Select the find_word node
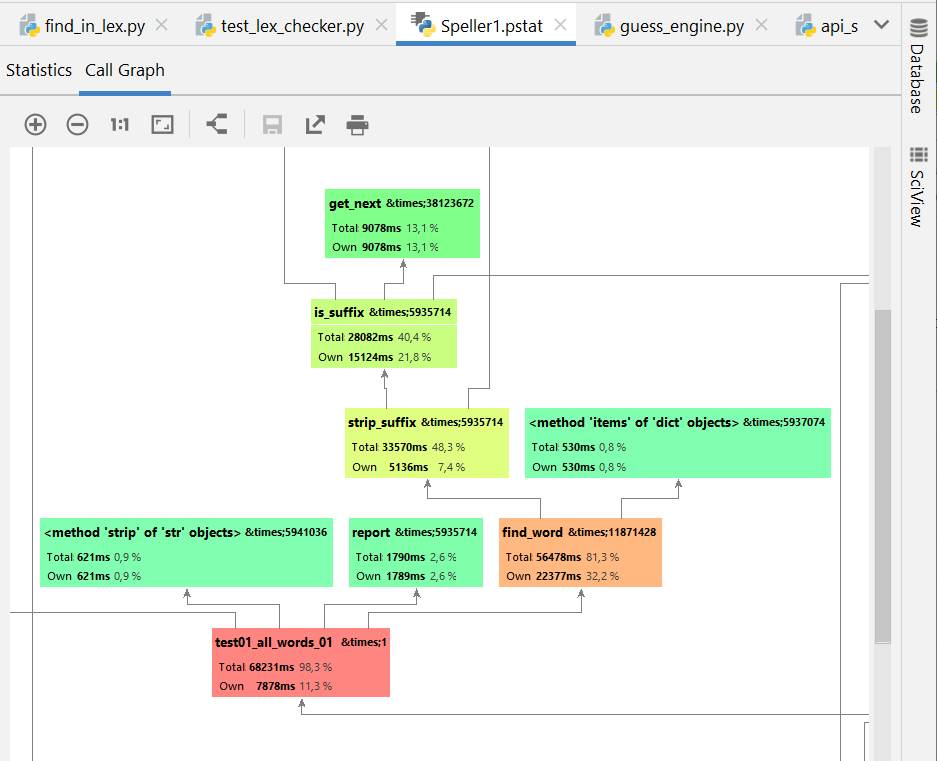Viewport: 937px width, 761px height. [580, 552]
